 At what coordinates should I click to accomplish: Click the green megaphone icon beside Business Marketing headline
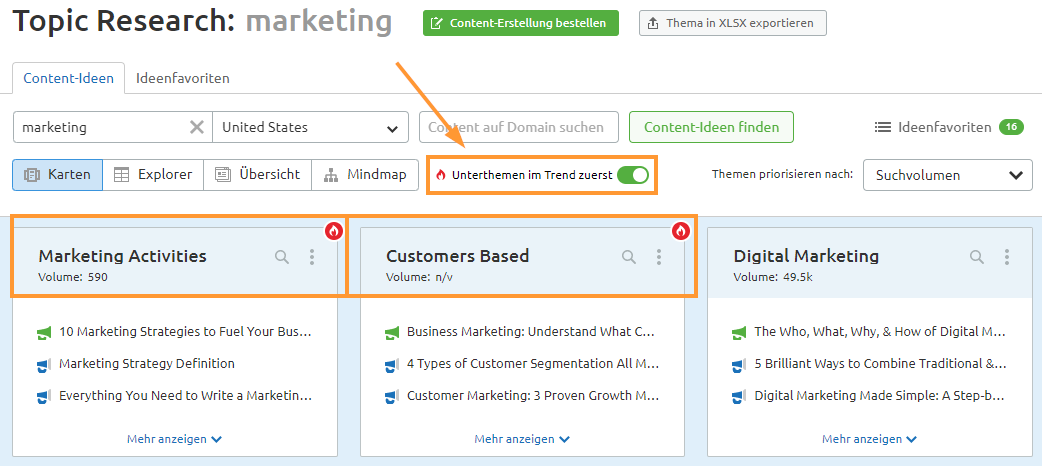click(x=391, y=332)
